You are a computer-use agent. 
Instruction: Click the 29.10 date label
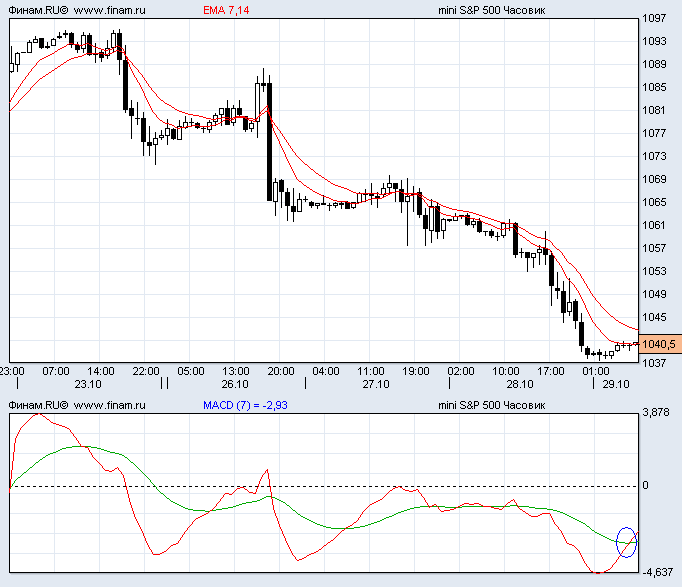[616, 384]
